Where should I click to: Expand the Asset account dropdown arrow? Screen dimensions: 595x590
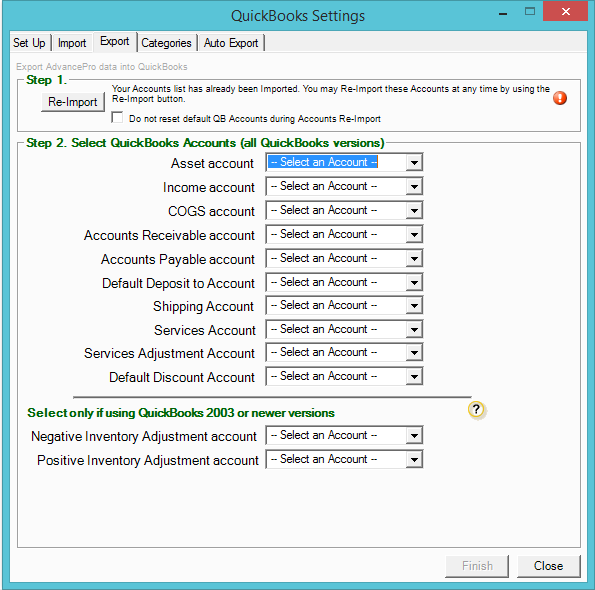pos(414,162)
